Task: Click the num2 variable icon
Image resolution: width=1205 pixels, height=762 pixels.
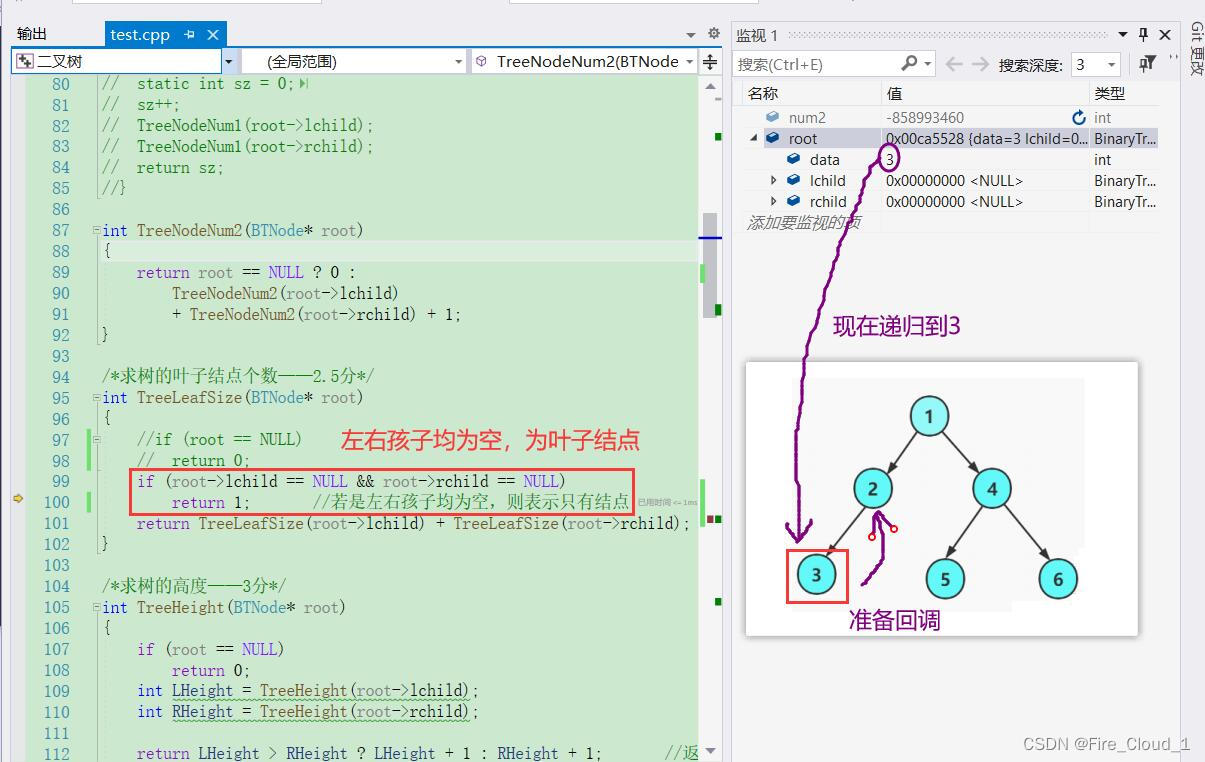Action: click(773, 118)
